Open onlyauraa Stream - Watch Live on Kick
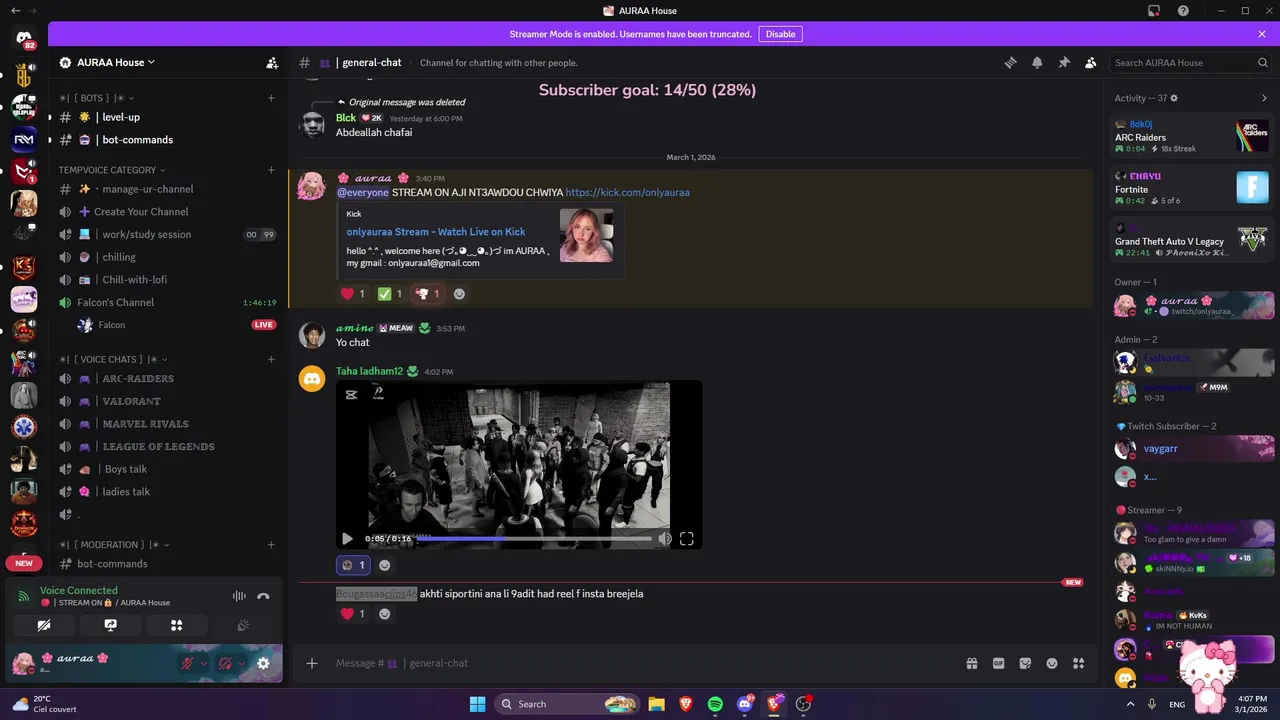This screenshot has width=1280, height=720. click(436, 231)
